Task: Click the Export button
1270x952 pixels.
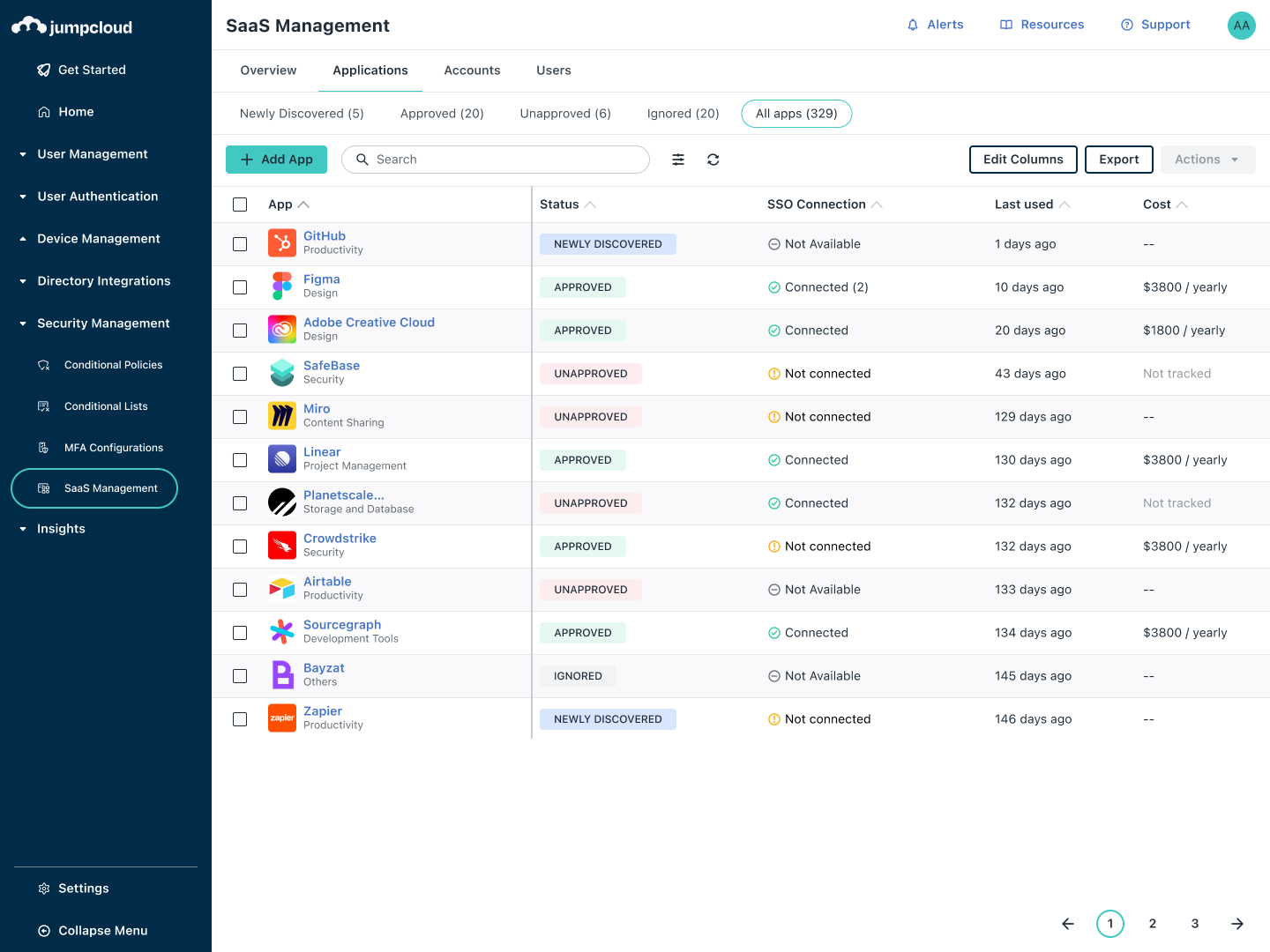Action: pyautogui.click(x=1119, y=160)
